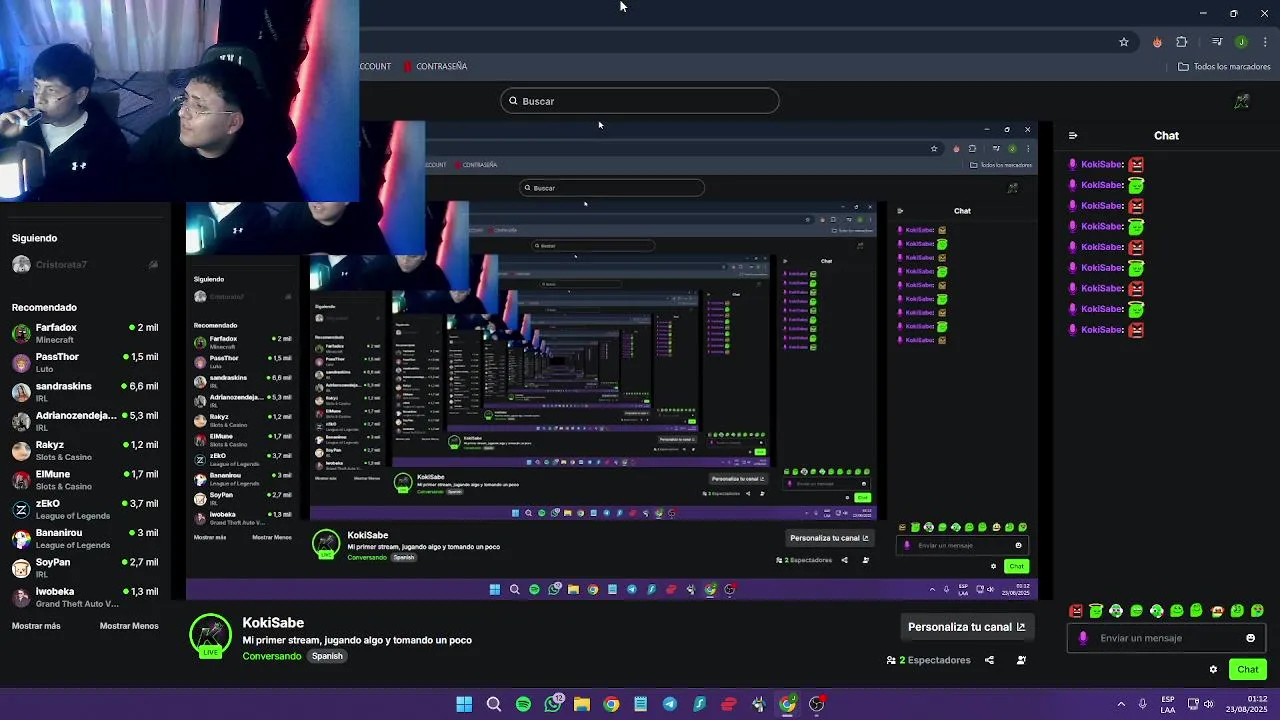Select zEKO League of Legends channel
The image size is (1280, 720).
pyautogui.click(x=85, y=509)
